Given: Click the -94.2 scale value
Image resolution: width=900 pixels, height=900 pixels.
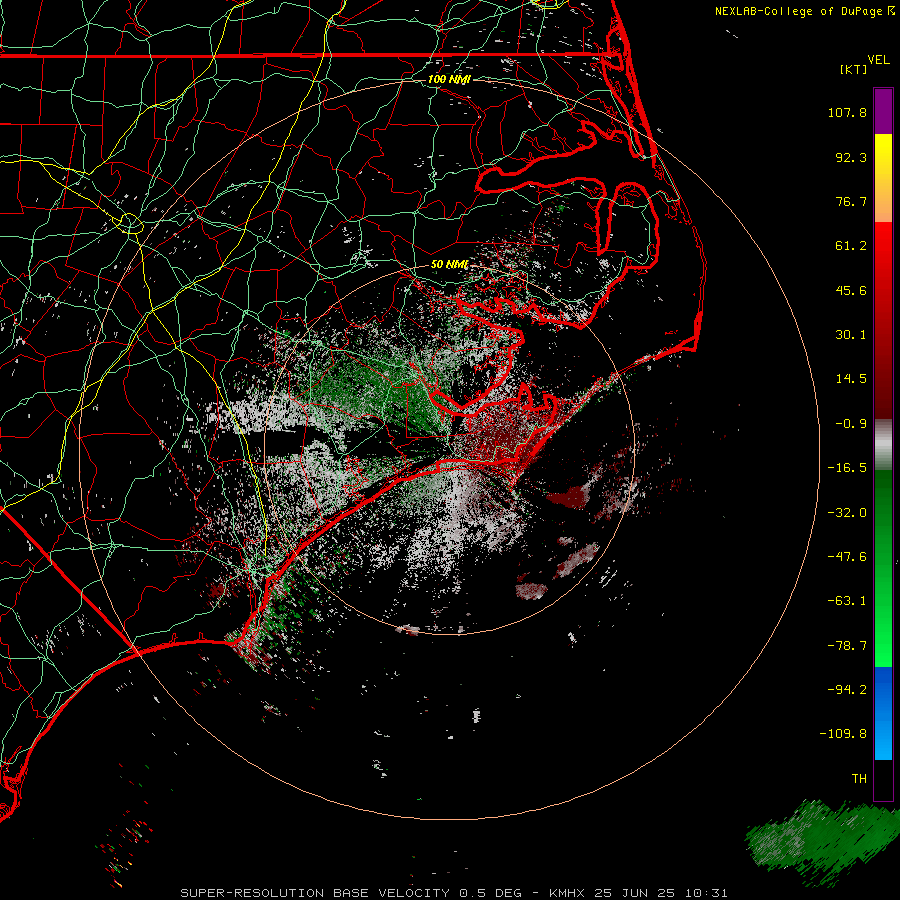Looking at the screenshot, I should 847,689.
